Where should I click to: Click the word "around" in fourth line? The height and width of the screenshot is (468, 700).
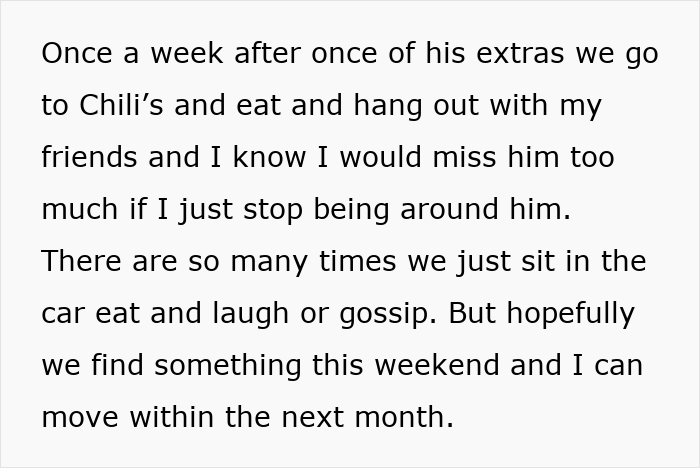[x=449, y=209]
